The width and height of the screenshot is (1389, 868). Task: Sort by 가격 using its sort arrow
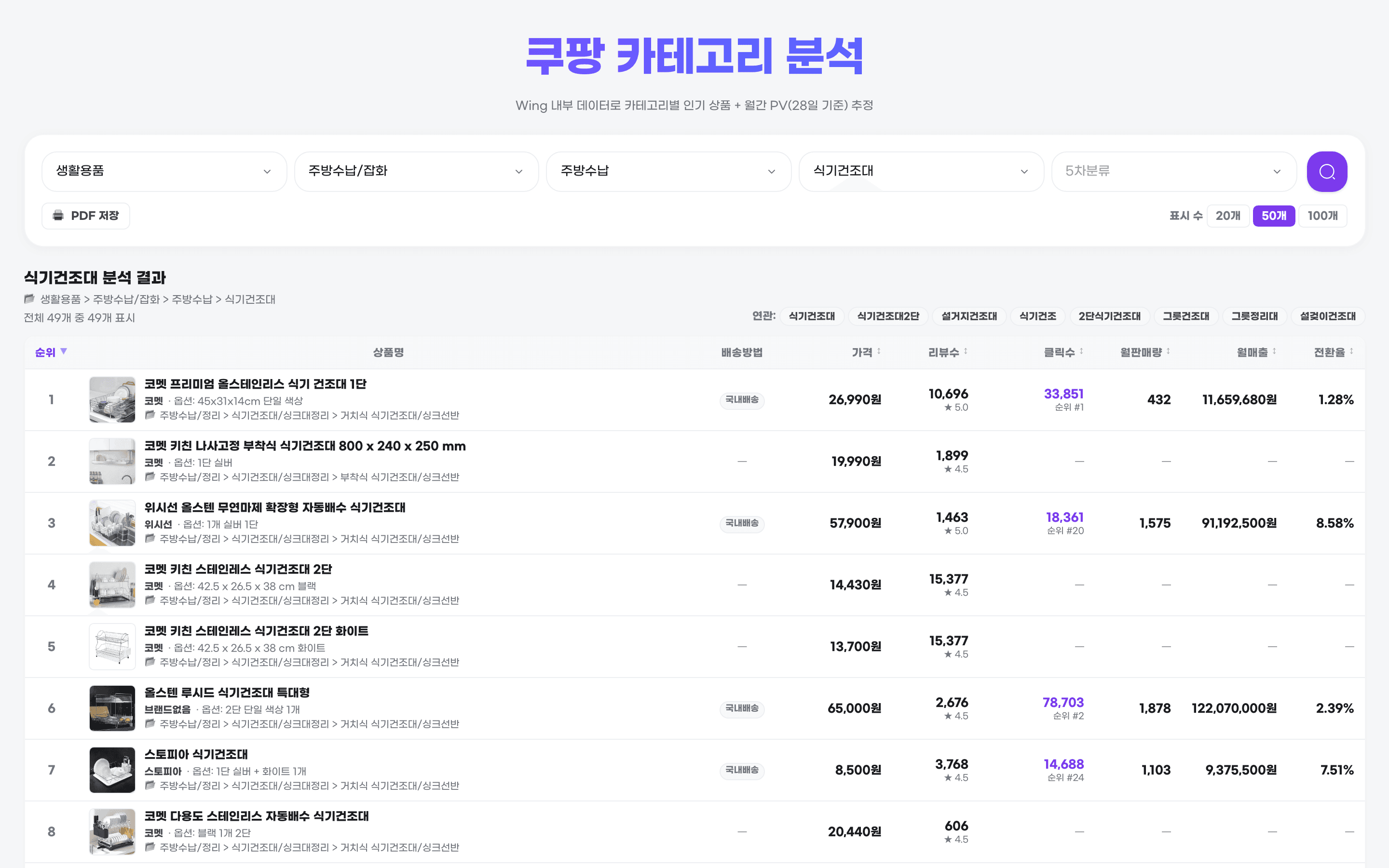pos(879,352)
